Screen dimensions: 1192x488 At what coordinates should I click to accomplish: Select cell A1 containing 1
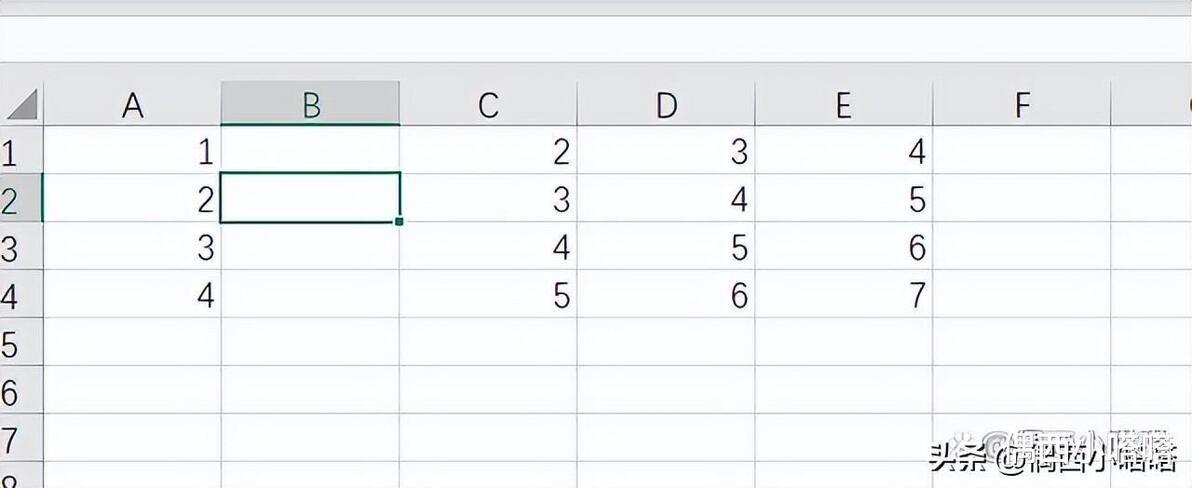click(x=132, y=151)
